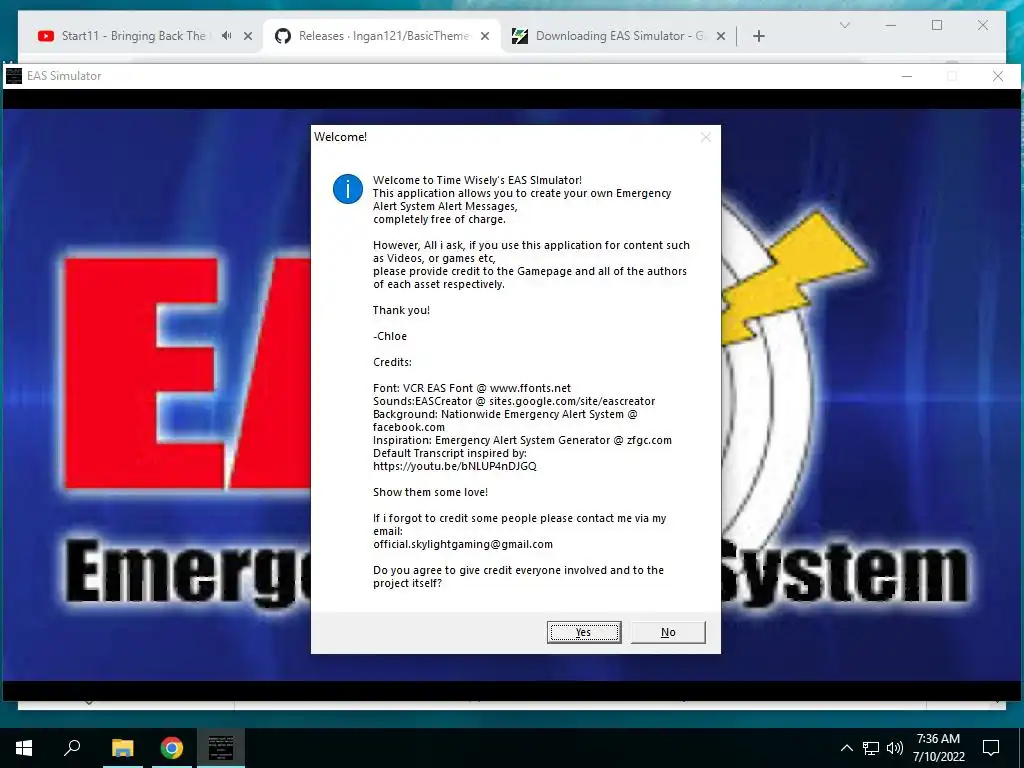Open the Windows Start menu

pyautogui.click(x=24, y=748)
